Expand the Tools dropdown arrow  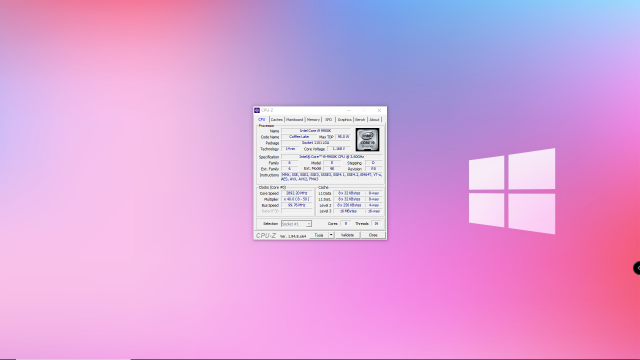[331, 235]
